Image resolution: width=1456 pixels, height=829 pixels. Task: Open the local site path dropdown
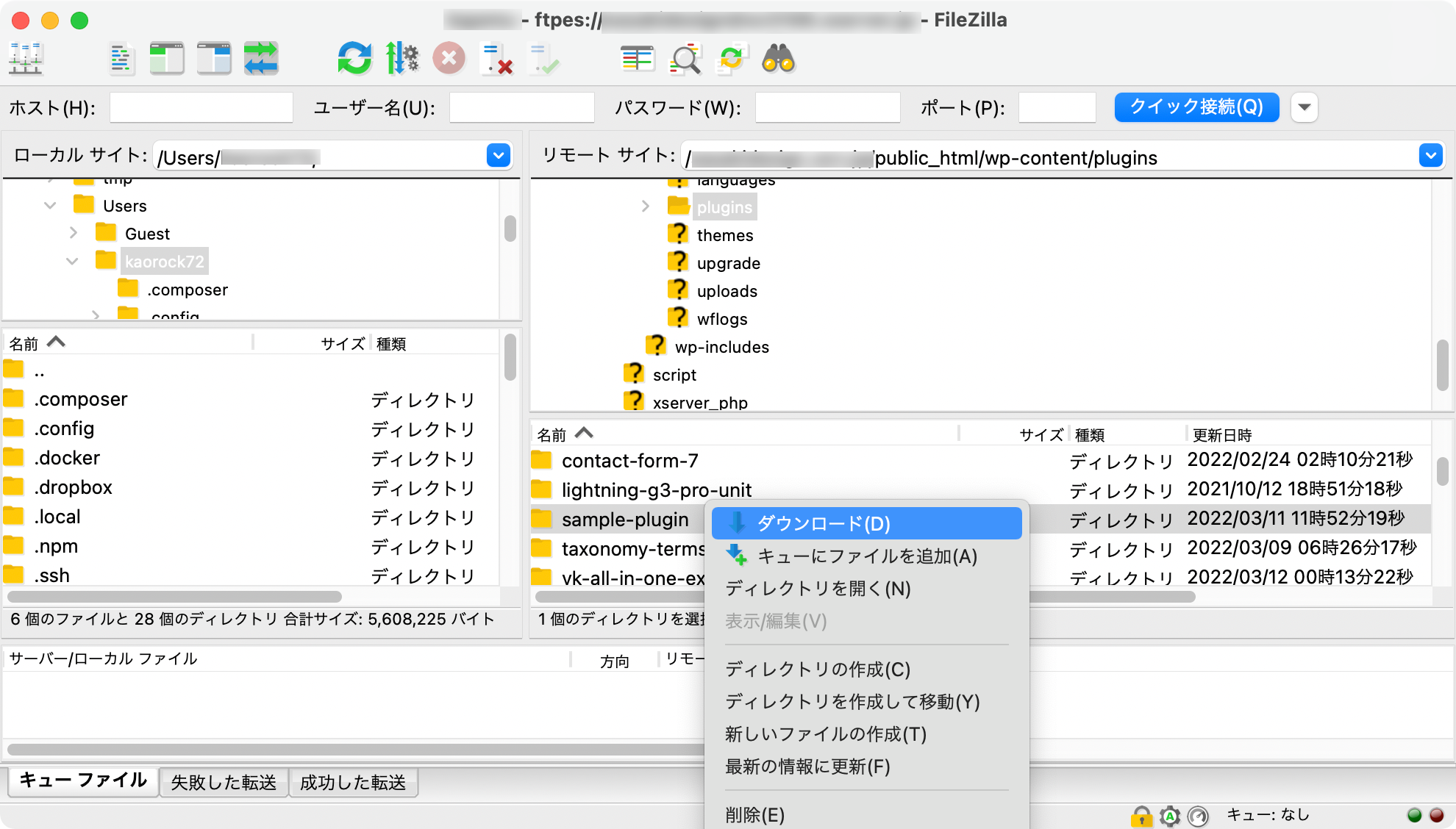pyautogui.click(x=499, y=156)
